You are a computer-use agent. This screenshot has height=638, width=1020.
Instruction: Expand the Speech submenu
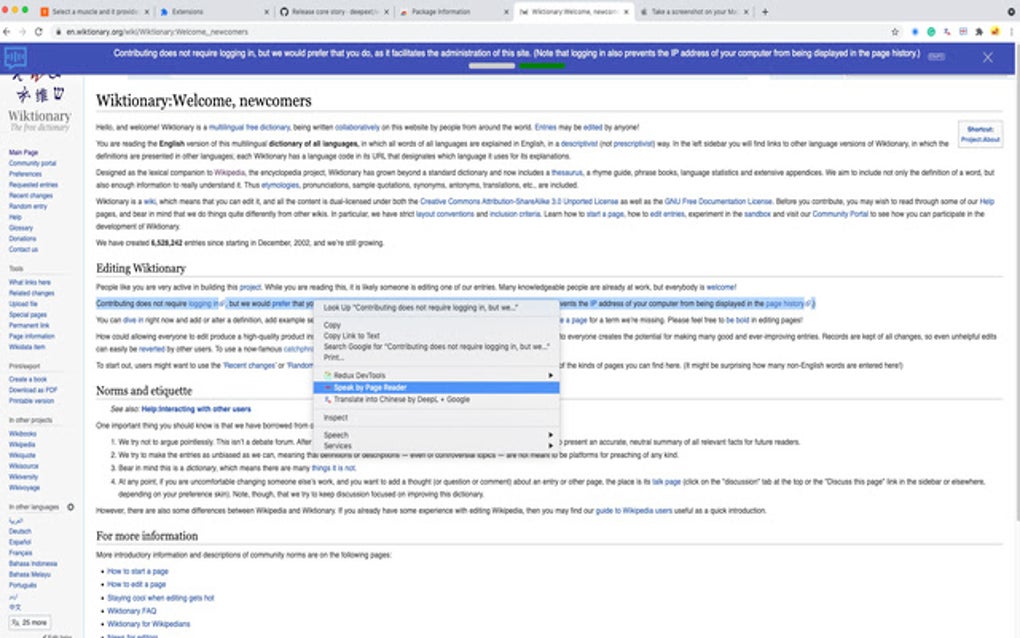(436, 435)
